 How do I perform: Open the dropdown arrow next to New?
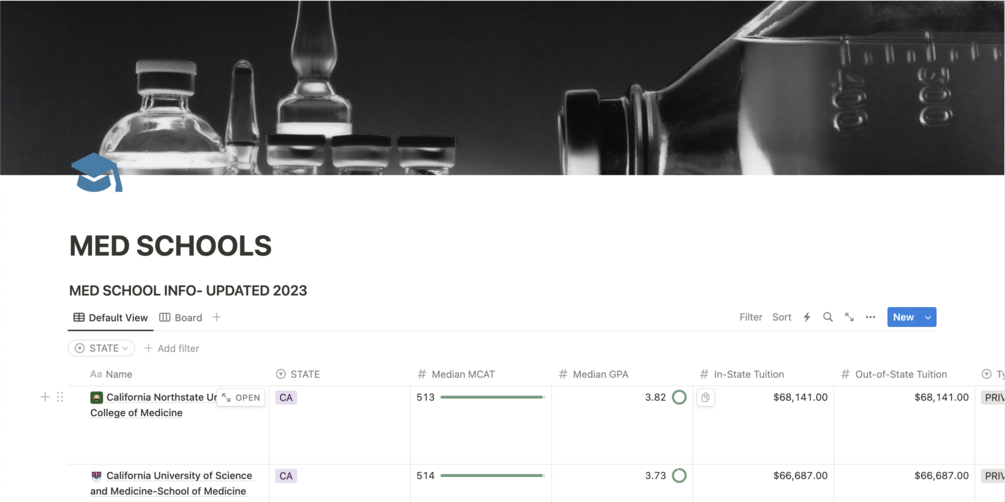928,317
